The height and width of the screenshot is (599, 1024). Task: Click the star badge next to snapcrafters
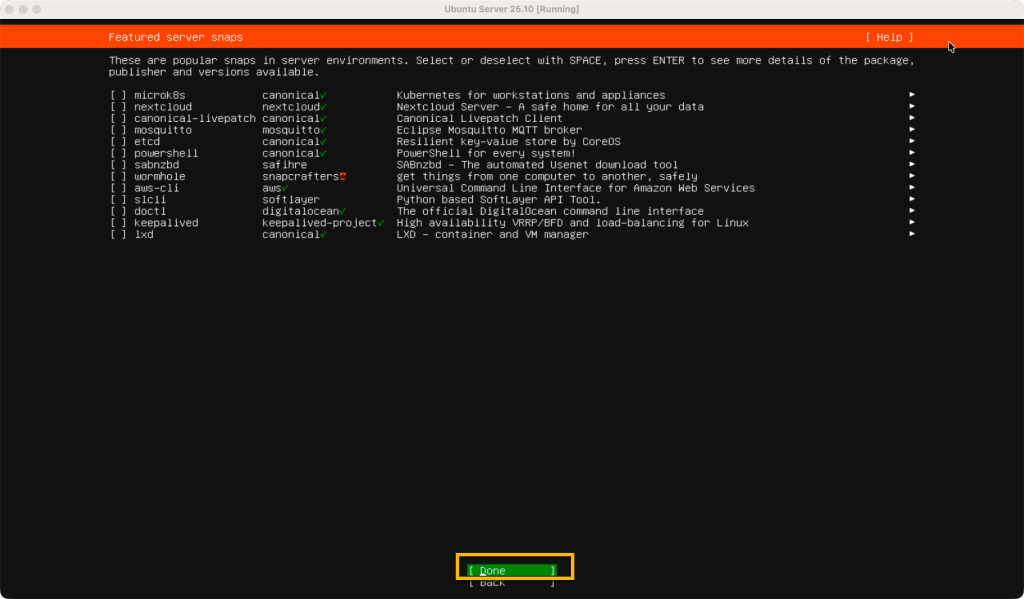[x=342, y=177]
